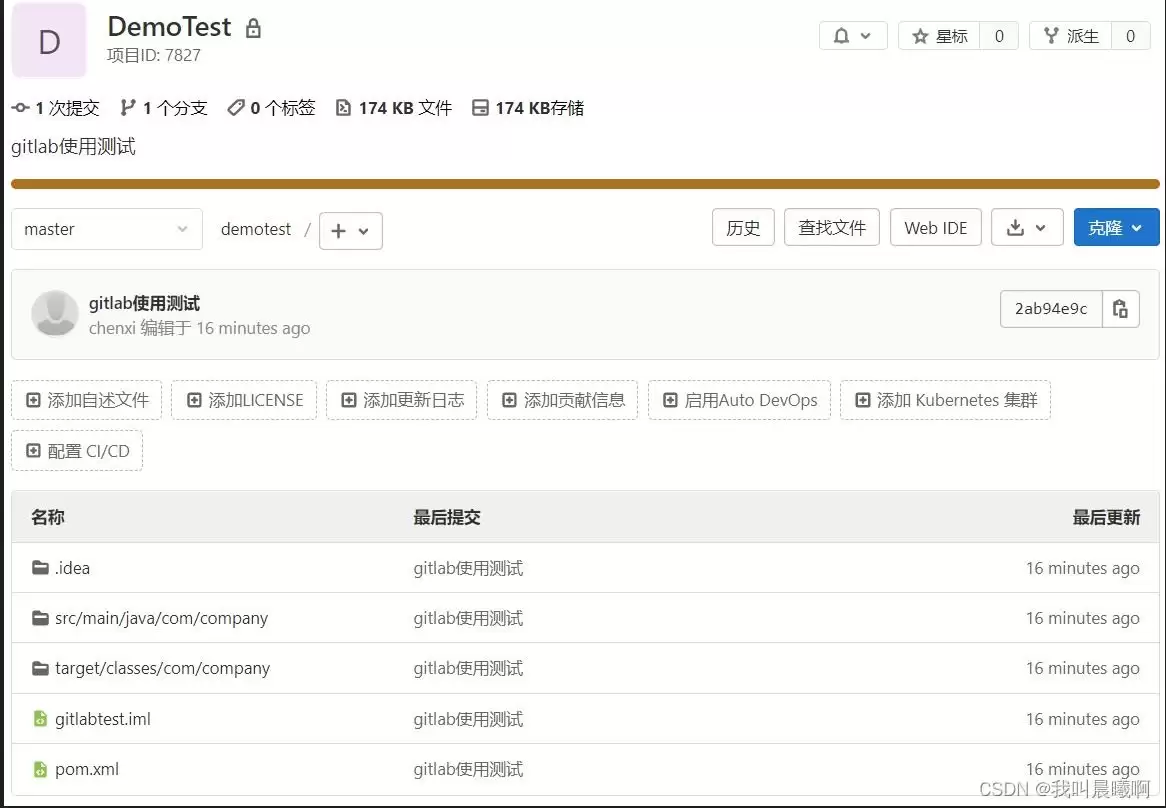1166x808 pixels.
Task: Open the target/classes/com/company folder
Action: (162, 668)
